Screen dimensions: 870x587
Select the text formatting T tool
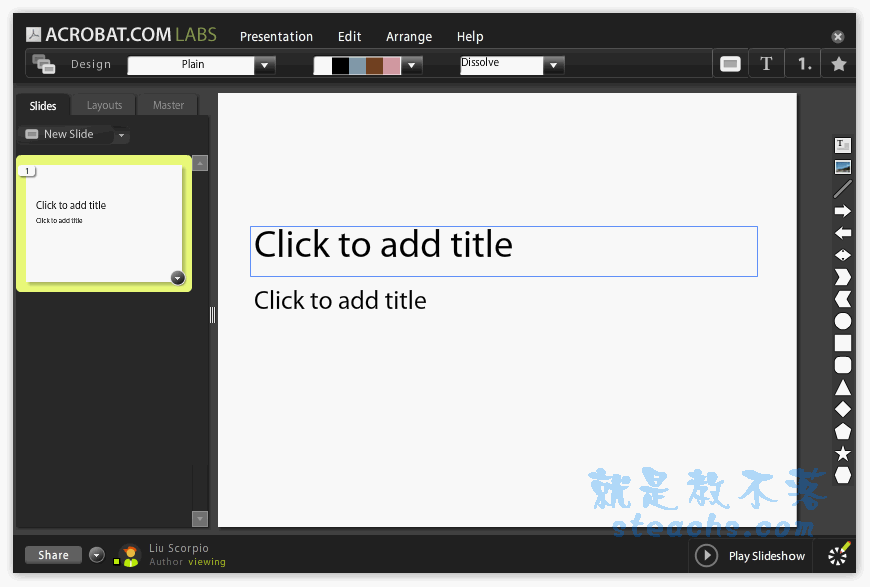[766, 64]
